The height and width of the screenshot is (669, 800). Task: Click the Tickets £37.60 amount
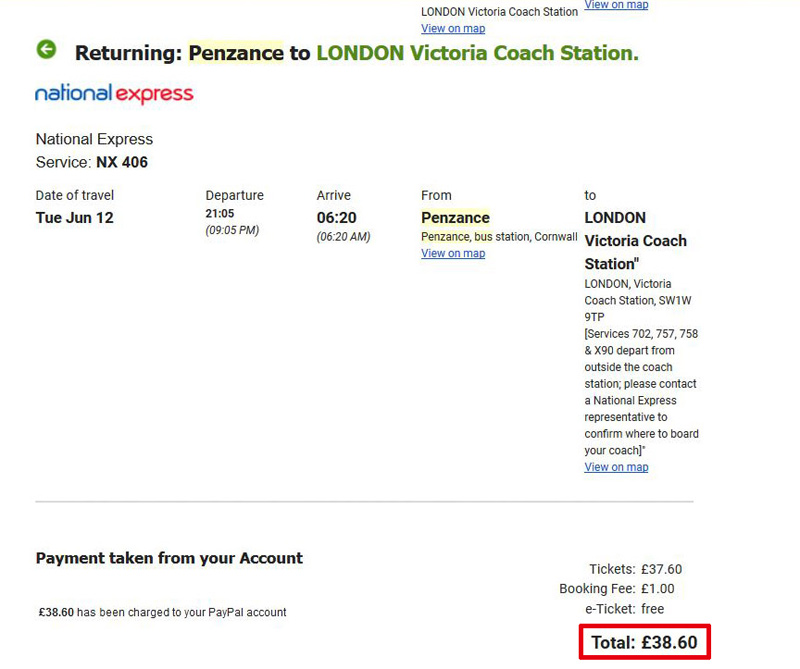(x=661, y=569)
